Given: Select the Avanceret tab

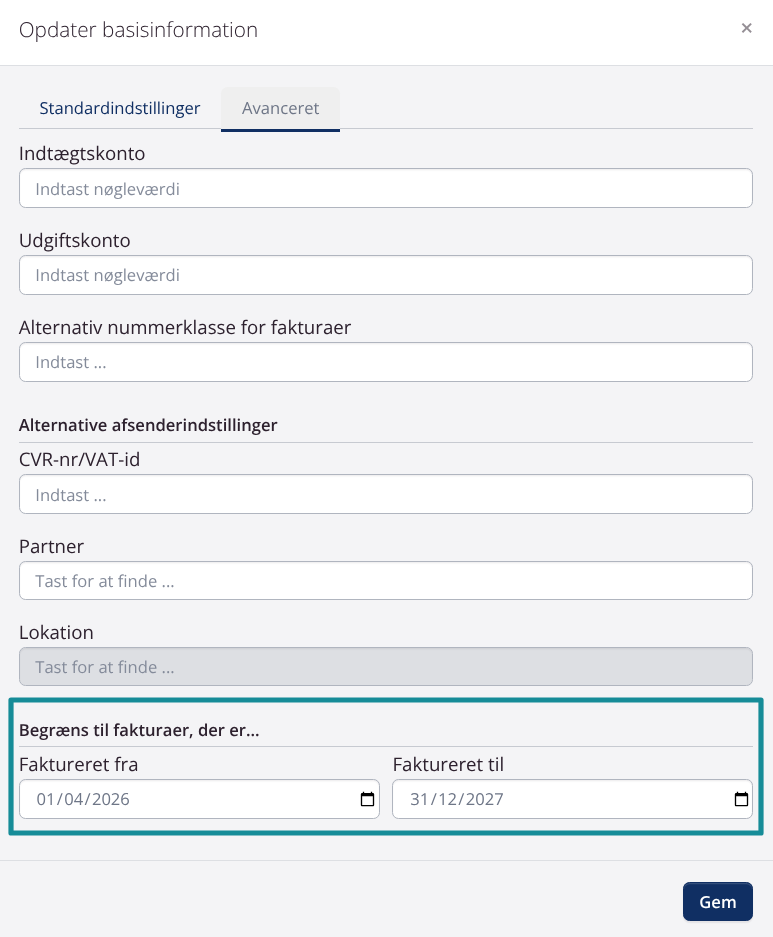Looking at the screenshot, I should tap(280, 108).
